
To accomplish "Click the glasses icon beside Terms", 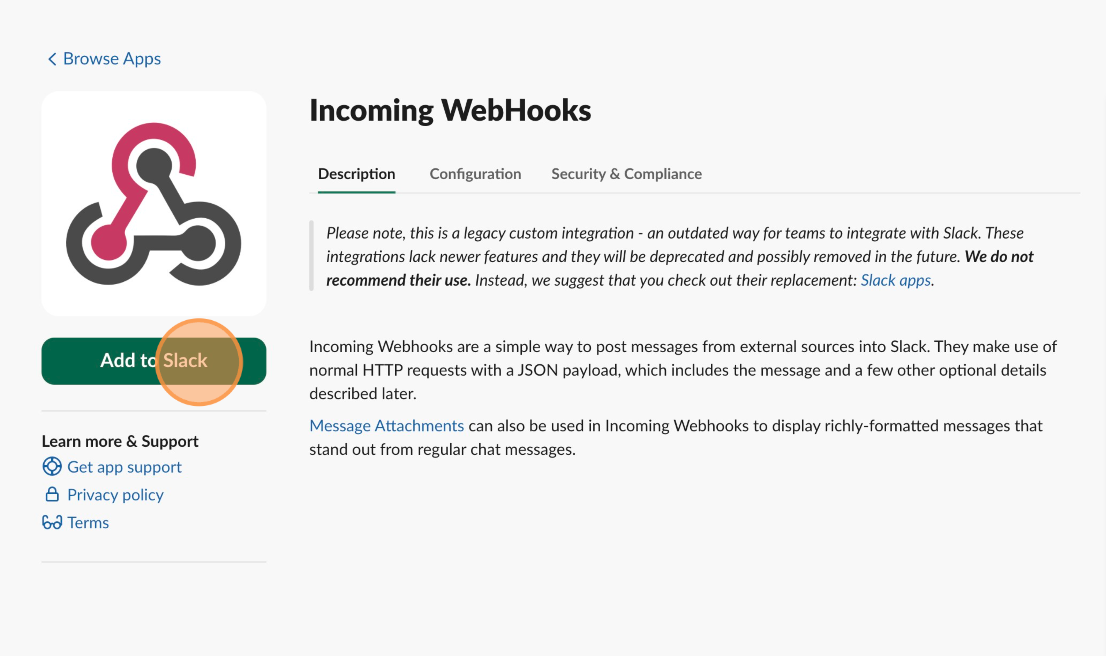I will click(x=52, y=523).
